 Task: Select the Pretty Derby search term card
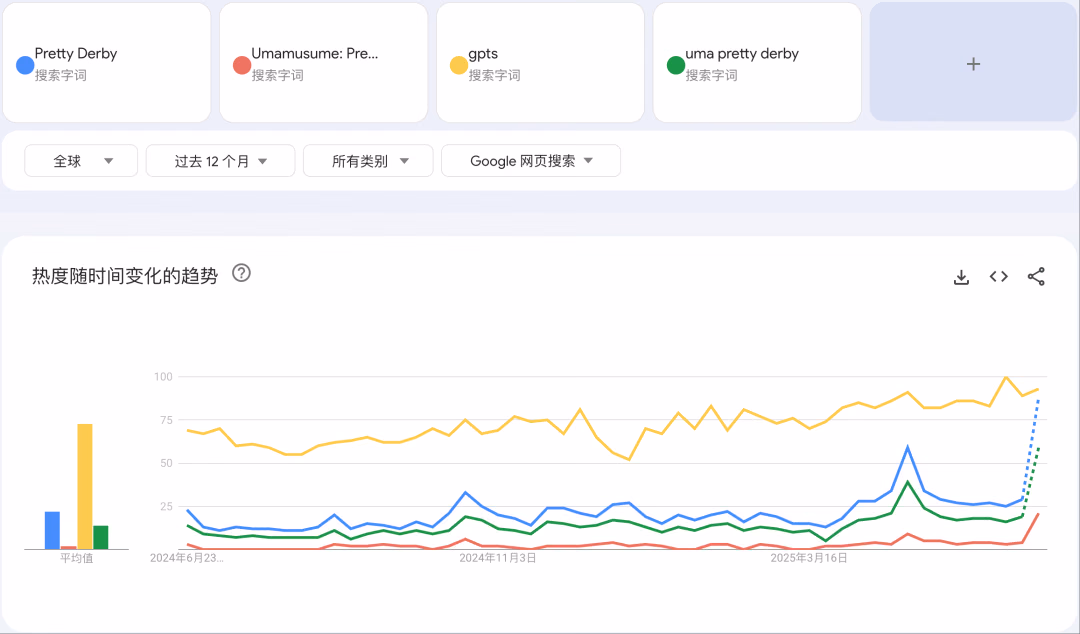tap(107, 63)
